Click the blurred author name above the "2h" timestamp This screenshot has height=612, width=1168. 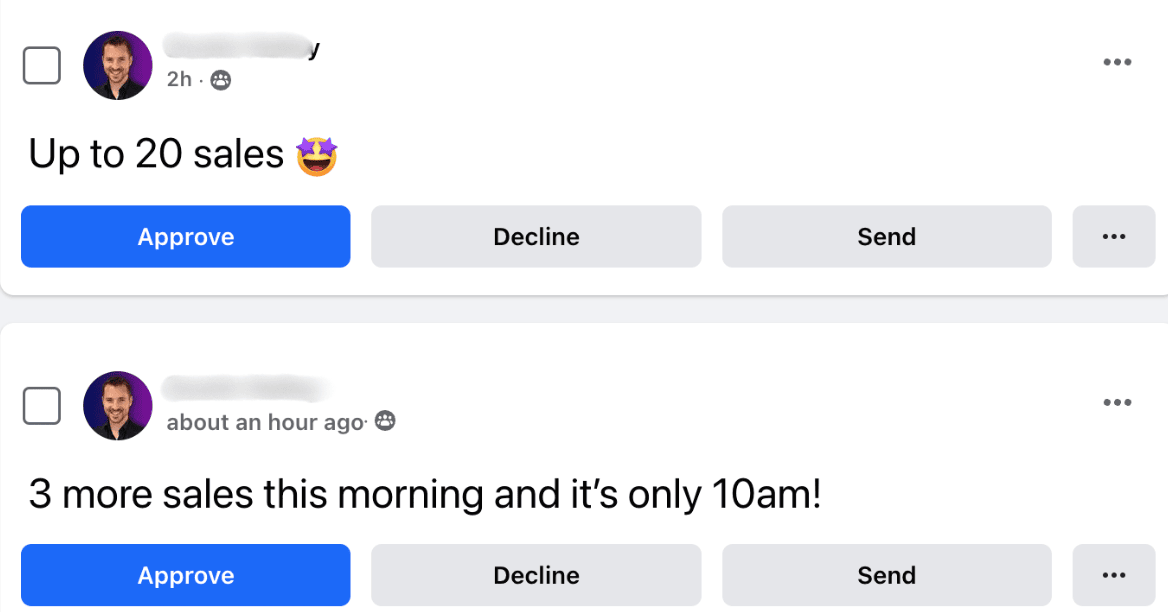pos(241,47)
